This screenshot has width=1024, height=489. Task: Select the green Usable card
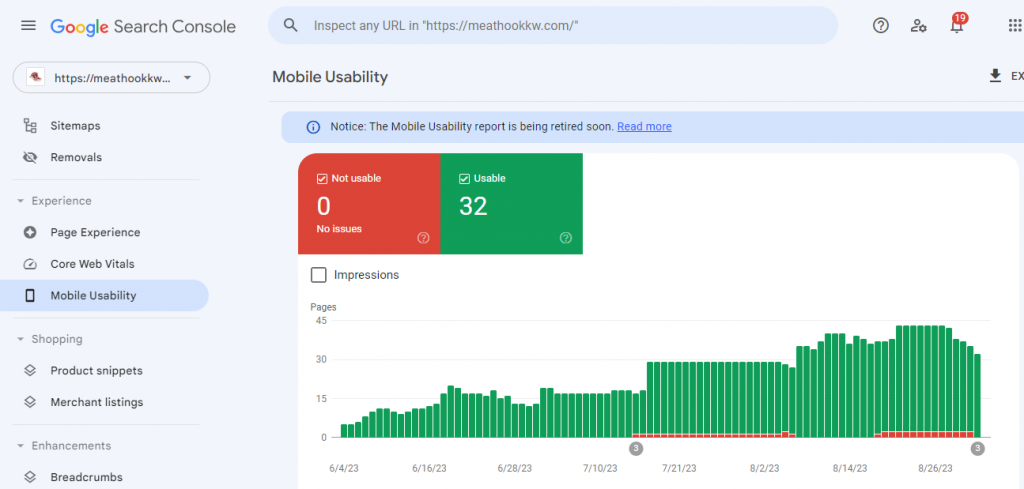coord(511,204)
